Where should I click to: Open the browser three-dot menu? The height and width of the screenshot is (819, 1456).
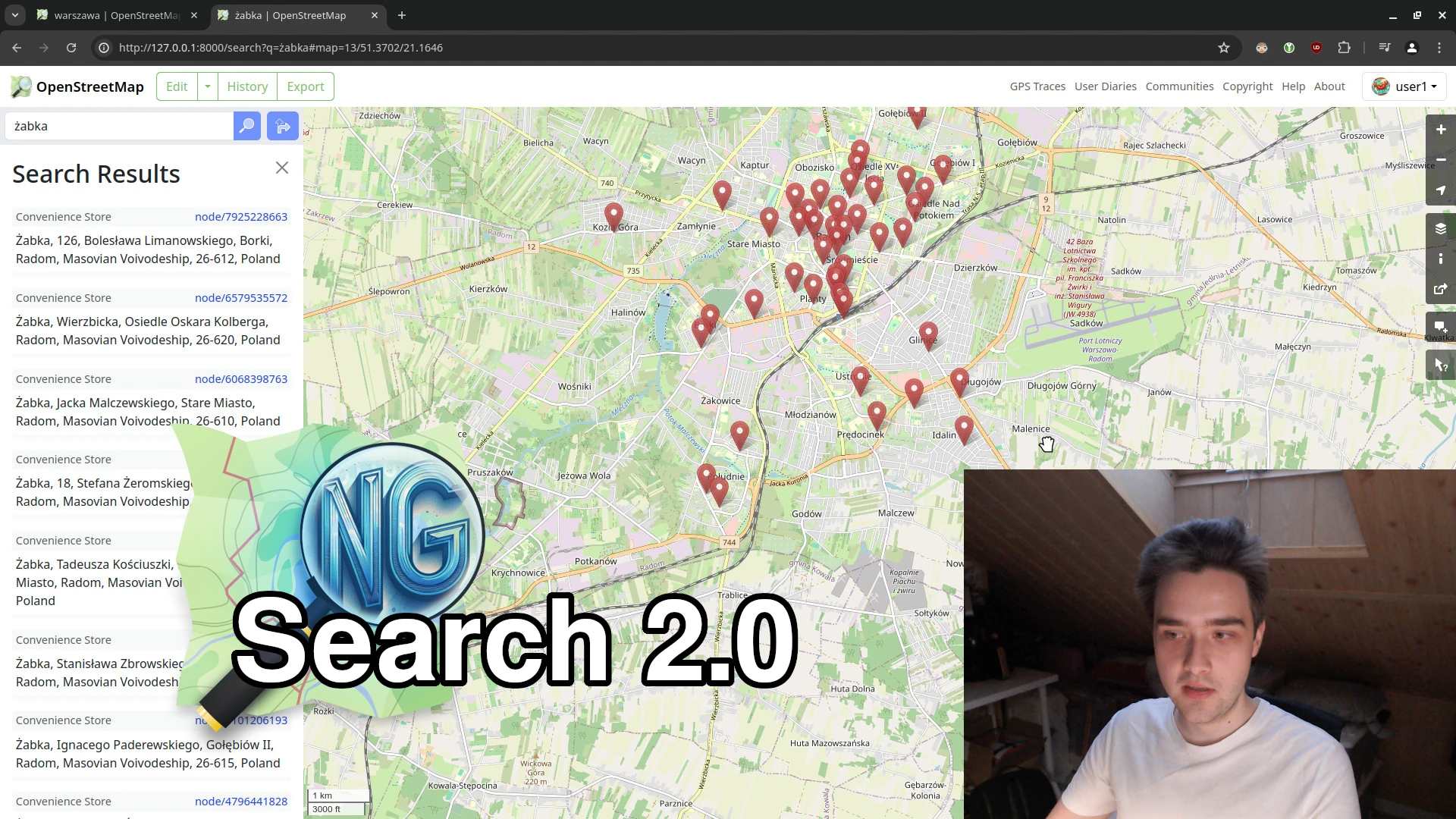coord(1439,48)
